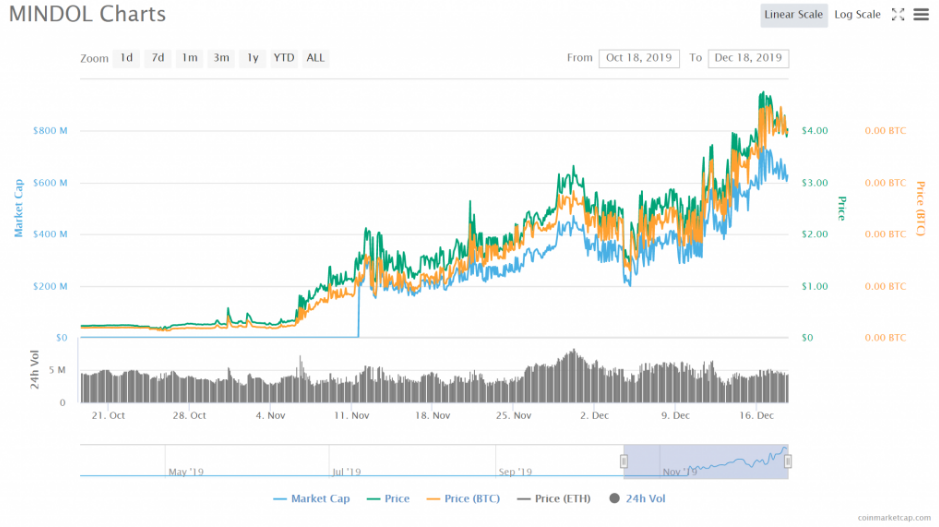Image resolution: width=939 pixels, height=527 pixels.
Task: Set zoom range to 1y
Action: click(253, 58)
